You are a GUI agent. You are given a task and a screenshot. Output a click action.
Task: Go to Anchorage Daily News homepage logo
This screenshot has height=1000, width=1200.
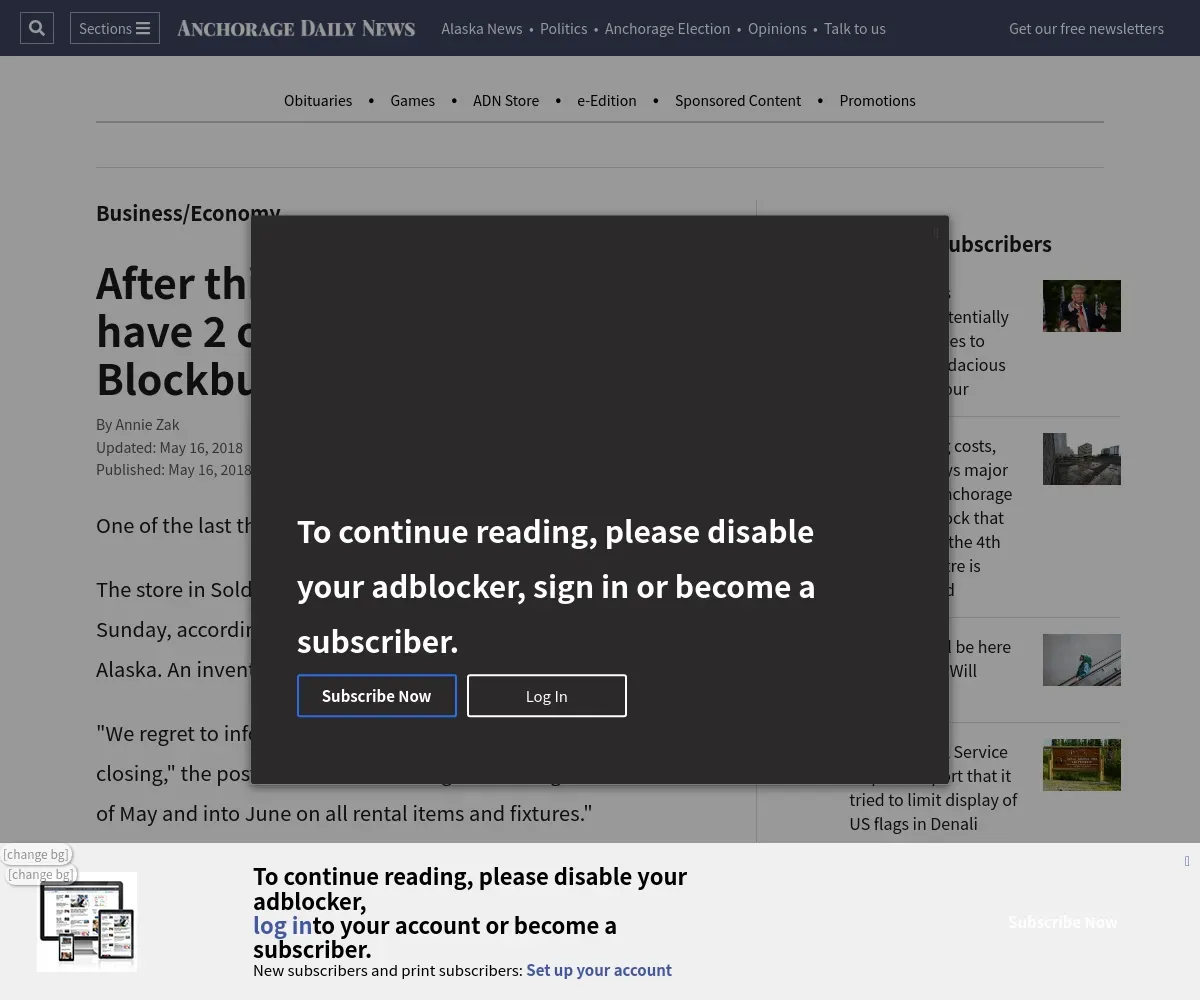coord(296,28)
